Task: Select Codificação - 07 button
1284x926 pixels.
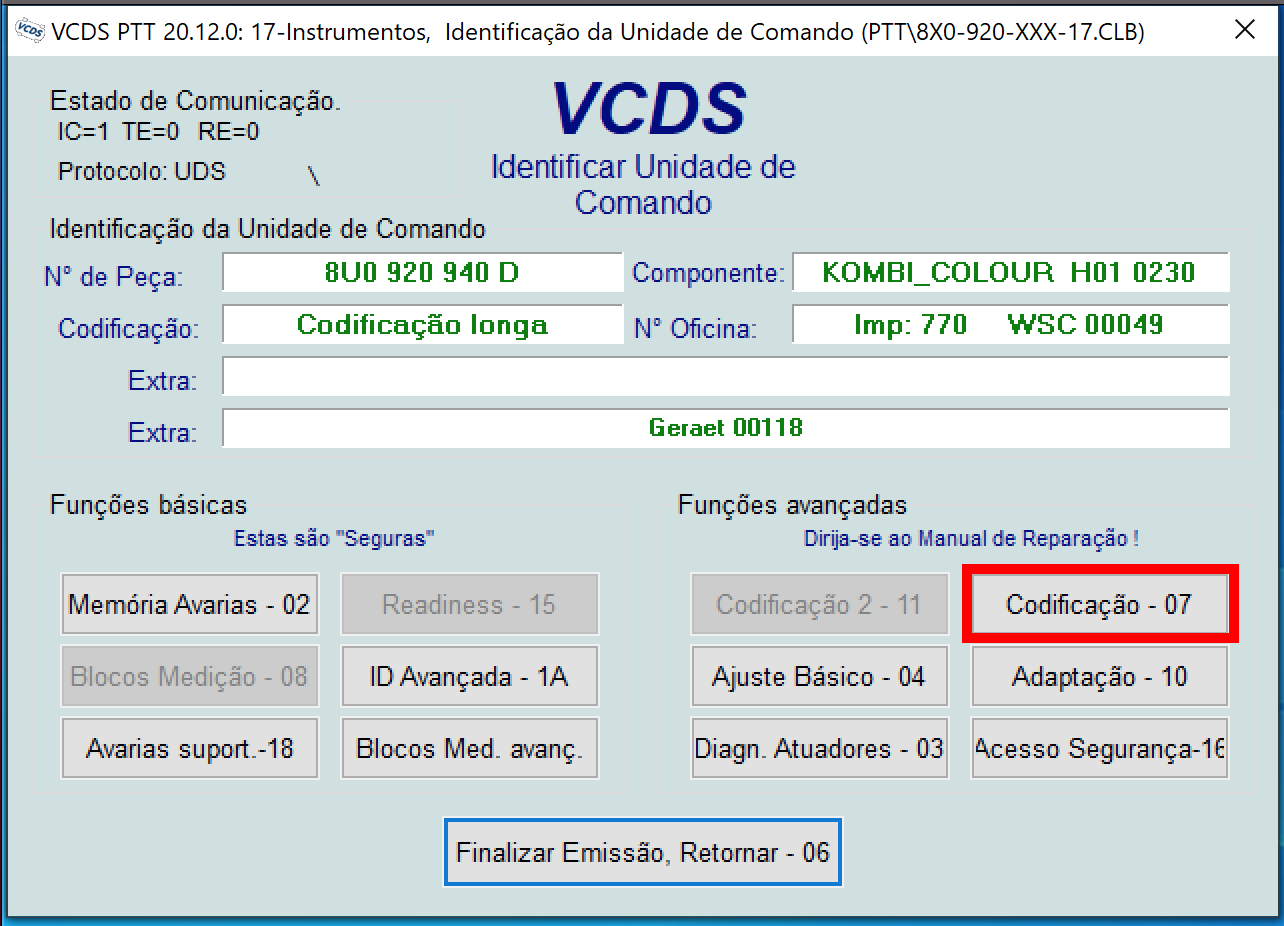Action: click(x=1100, y=604)
